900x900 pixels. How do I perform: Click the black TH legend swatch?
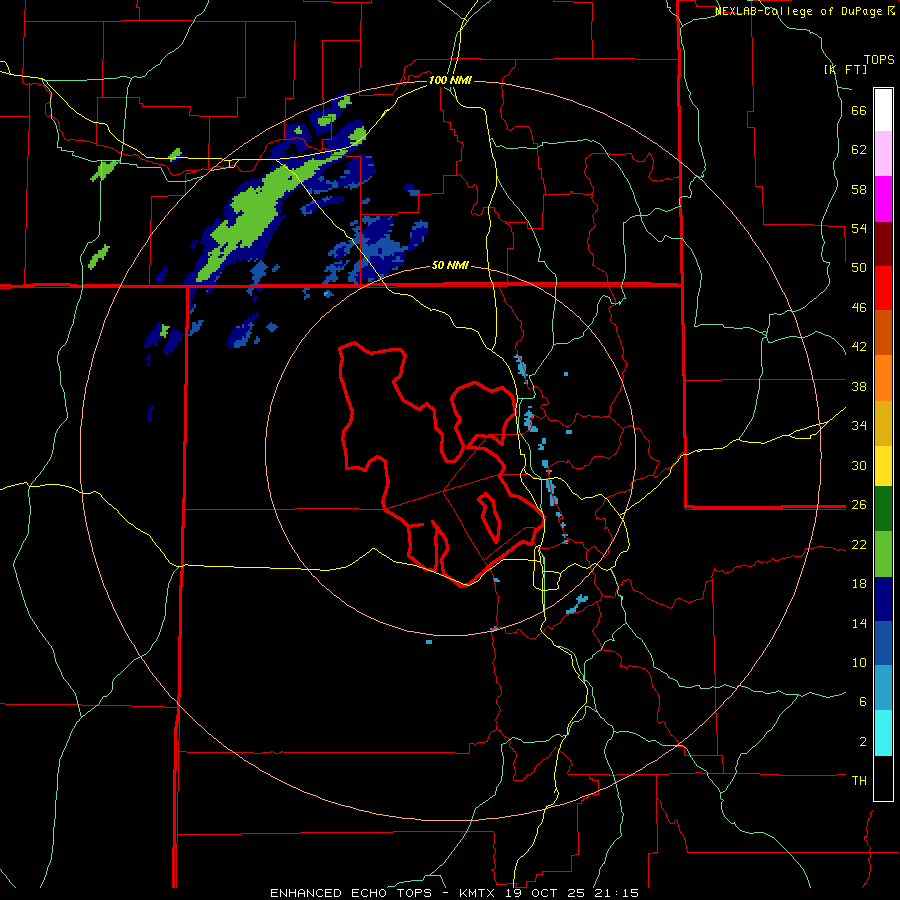click(883, 778)
